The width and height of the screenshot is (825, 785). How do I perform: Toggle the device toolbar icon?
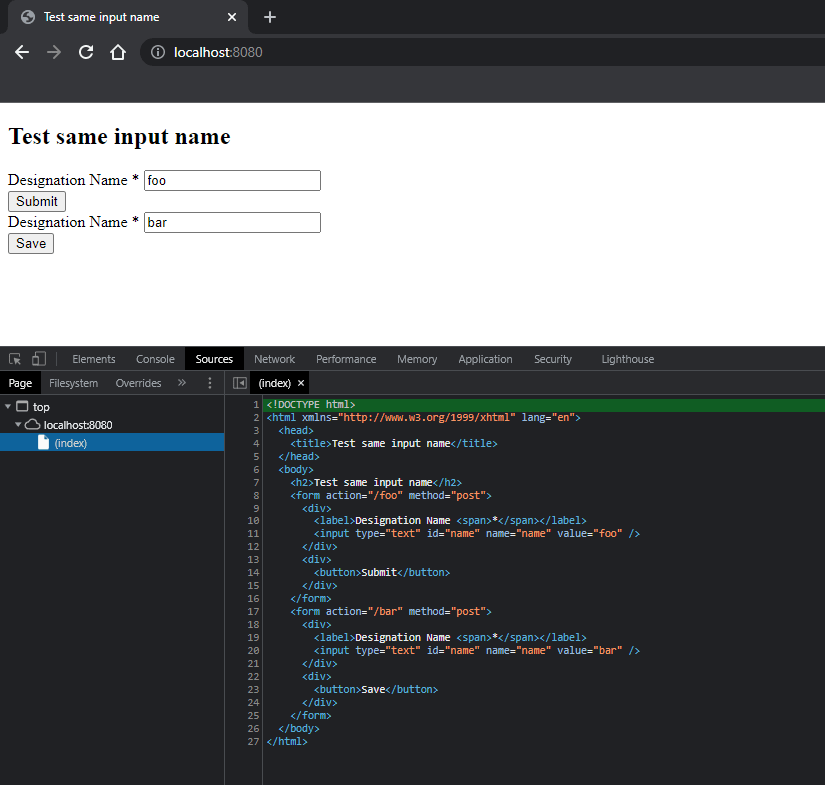pos(39,359)
